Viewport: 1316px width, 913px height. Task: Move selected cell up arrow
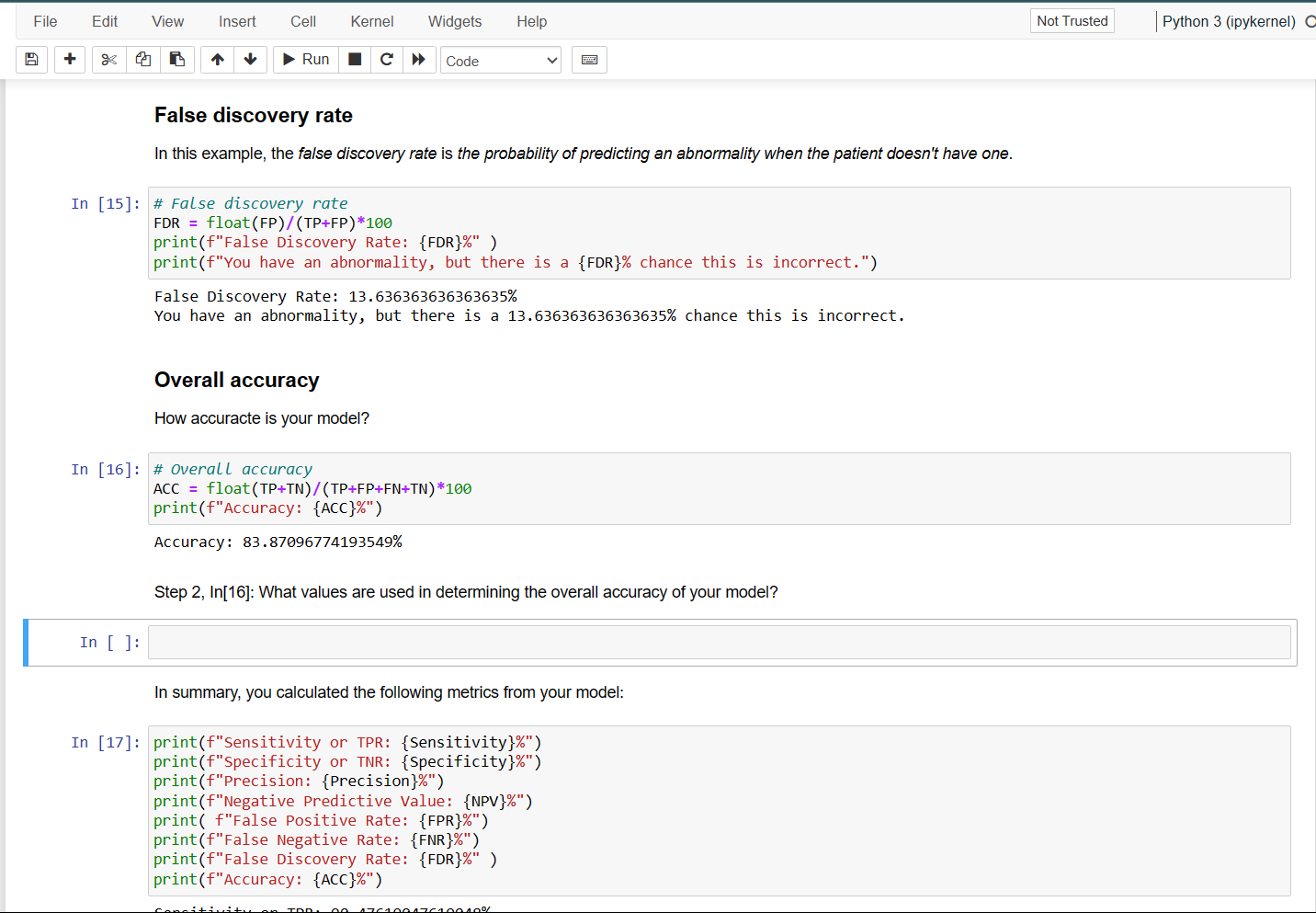pos(218,60)
